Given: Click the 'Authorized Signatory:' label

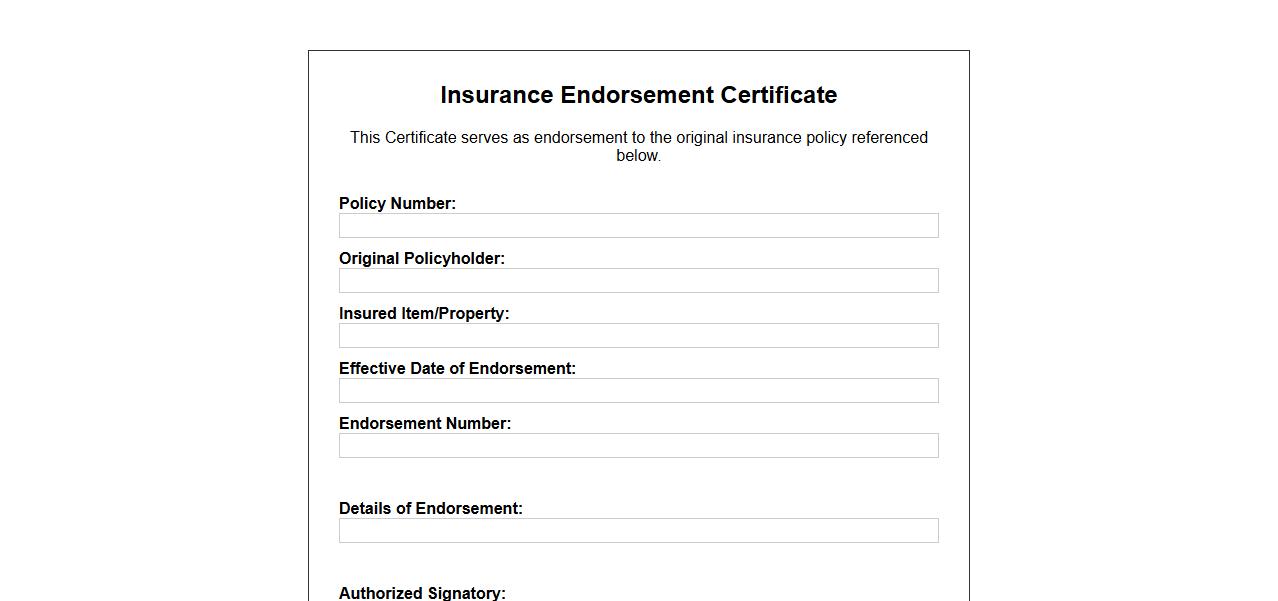Looking at the screenshot, I should (x=422, y=593).
